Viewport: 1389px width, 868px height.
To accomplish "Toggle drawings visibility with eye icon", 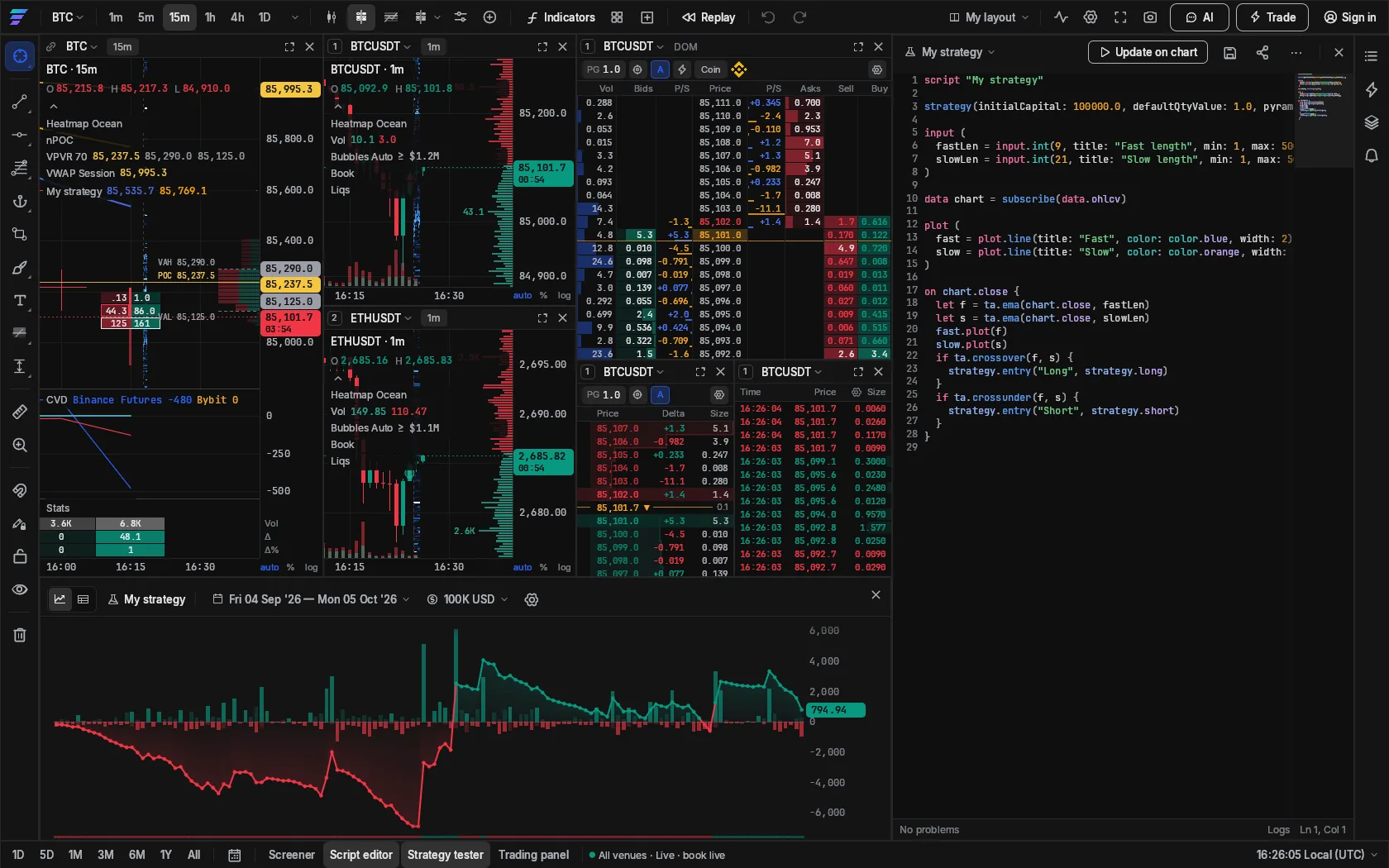I will pyautogui.click(x=20, y=589).
